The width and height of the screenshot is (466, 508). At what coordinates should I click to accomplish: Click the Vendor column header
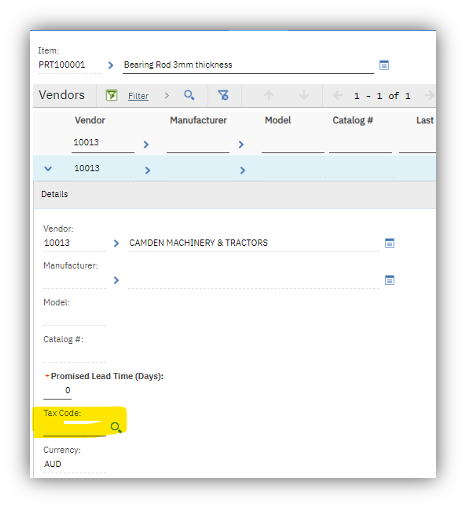tap(90, 120)
